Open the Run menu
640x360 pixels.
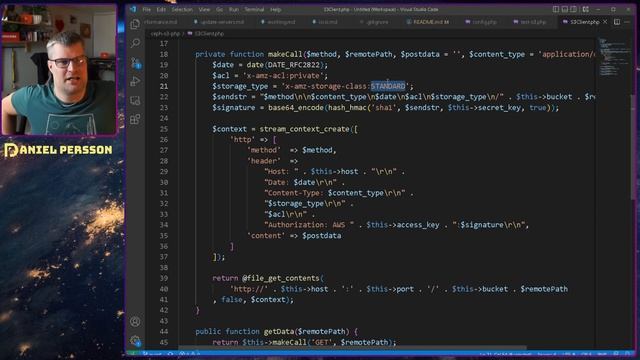click(x=233, y=9)
